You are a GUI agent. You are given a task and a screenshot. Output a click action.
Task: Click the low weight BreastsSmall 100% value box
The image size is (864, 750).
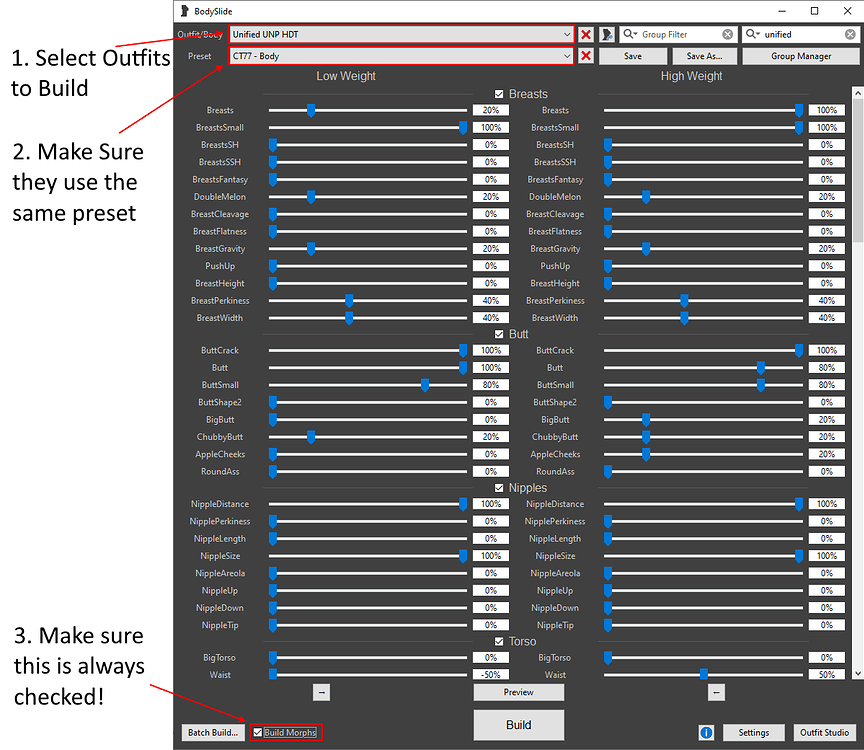(x=491, y=127)
